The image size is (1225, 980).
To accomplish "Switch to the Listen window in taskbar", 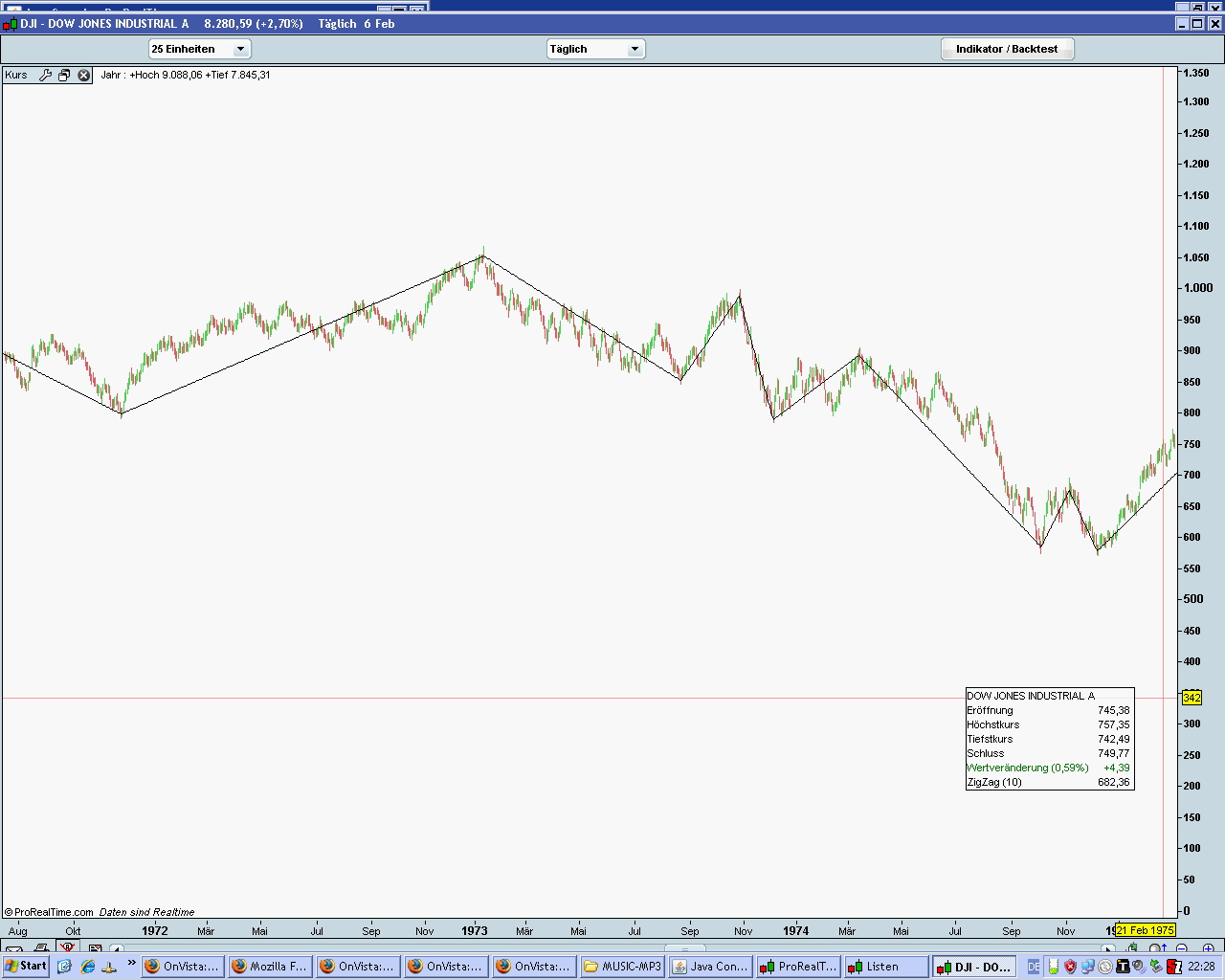I will pos(883,967).
